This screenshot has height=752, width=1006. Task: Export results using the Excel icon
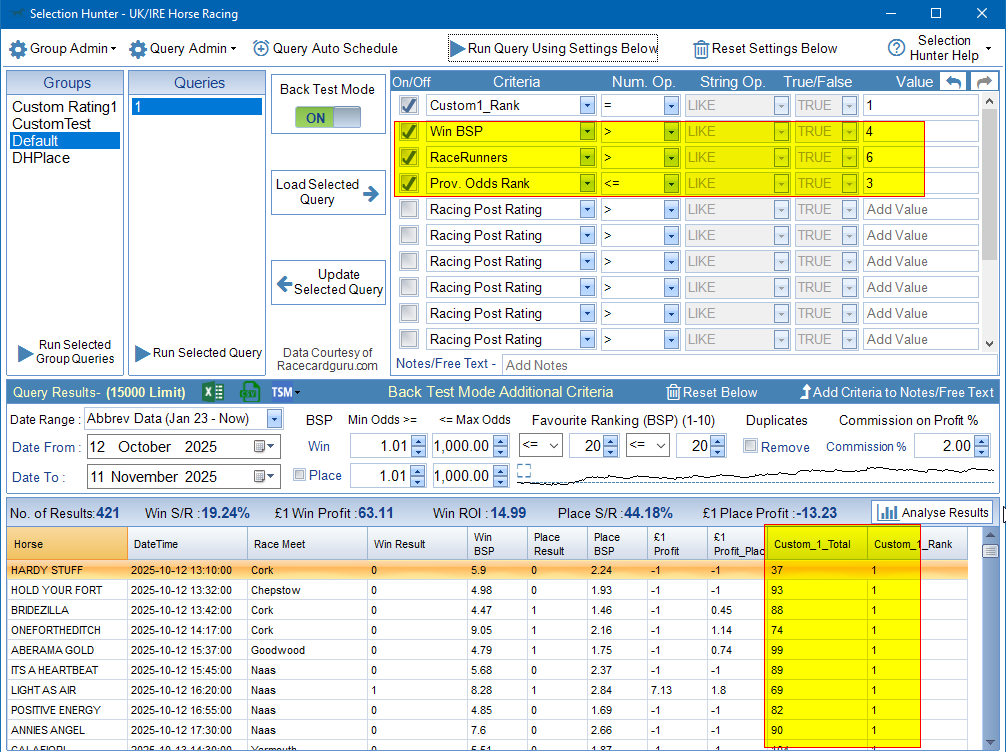coord(213,392)
